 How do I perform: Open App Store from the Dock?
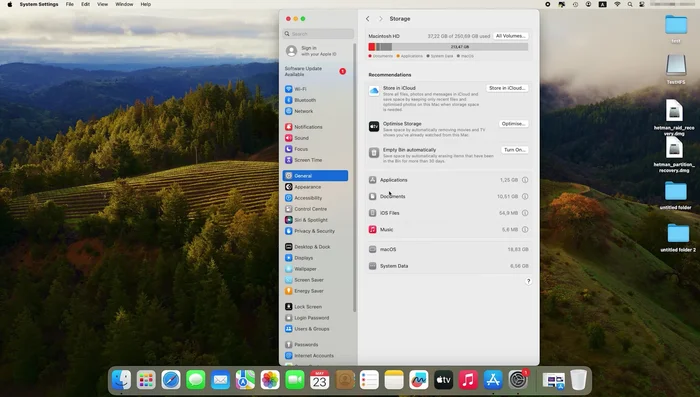[x=493, y=380]
